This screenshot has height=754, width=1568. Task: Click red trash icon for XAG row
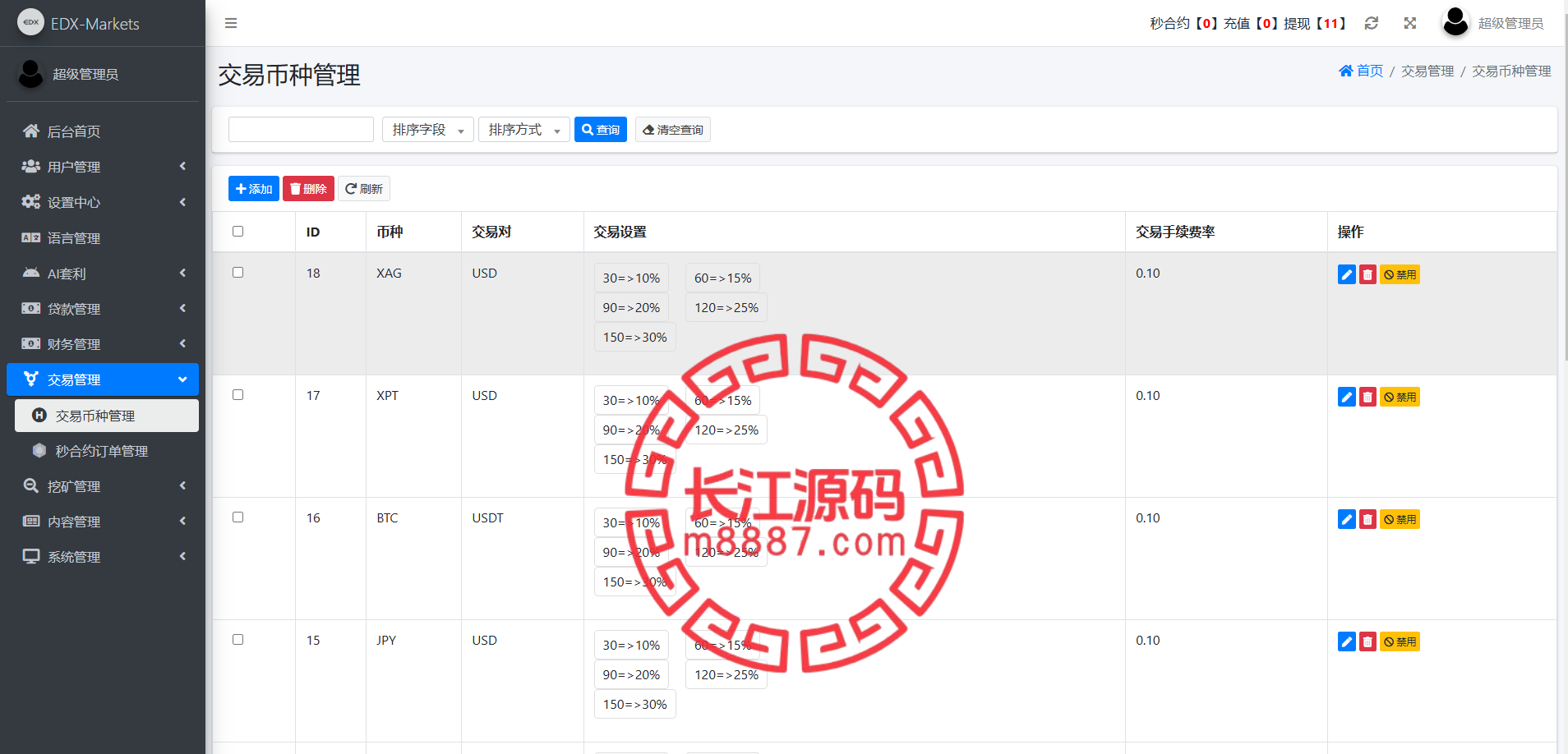(x=1367, y=274)
